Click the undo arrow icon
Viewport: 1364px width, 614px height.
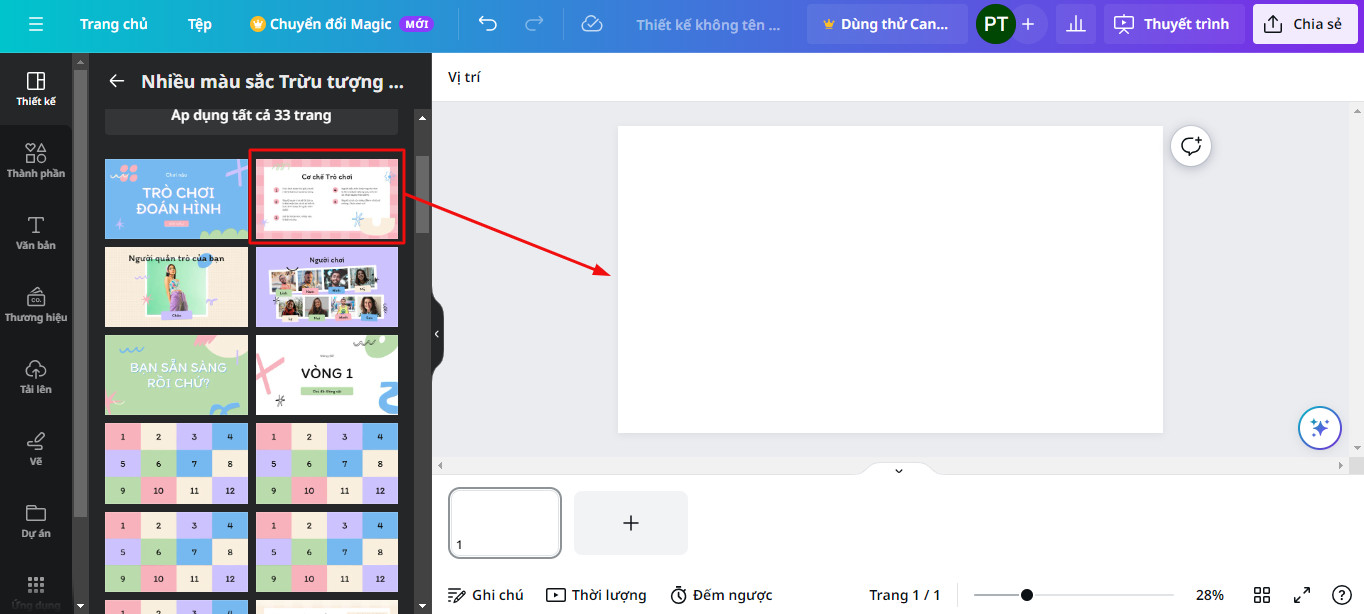(487, 24)
